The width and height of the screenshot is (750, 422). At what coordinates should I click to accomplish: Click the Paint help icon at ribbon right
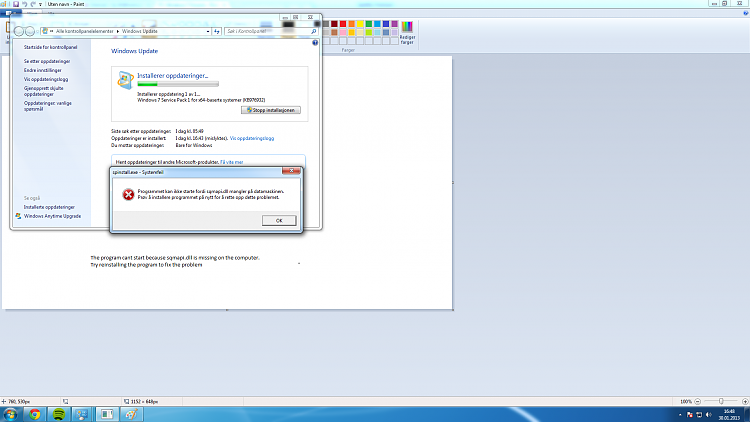pos(746,13)
